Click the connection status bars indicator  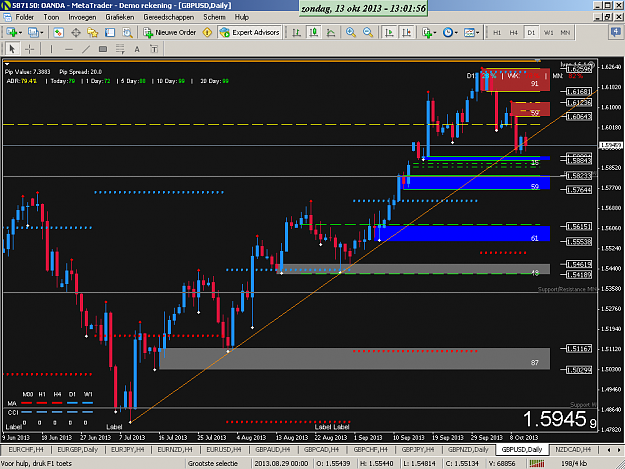(537, 463)
